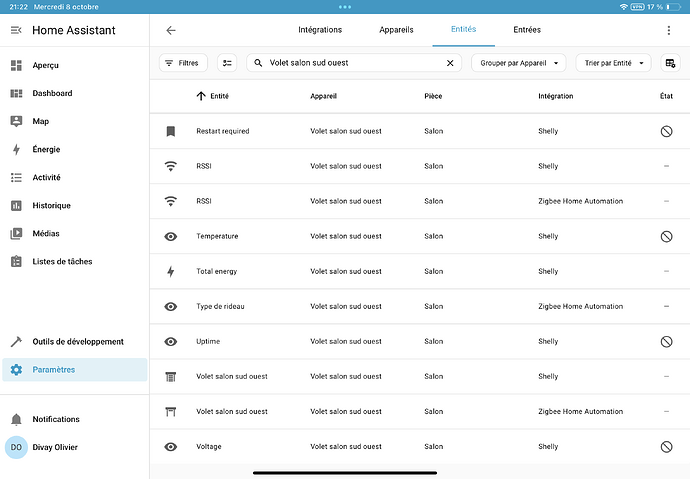Tap the battery indicator in the status bar
Viewport: 690px width, 479px height.
(673, 7)
